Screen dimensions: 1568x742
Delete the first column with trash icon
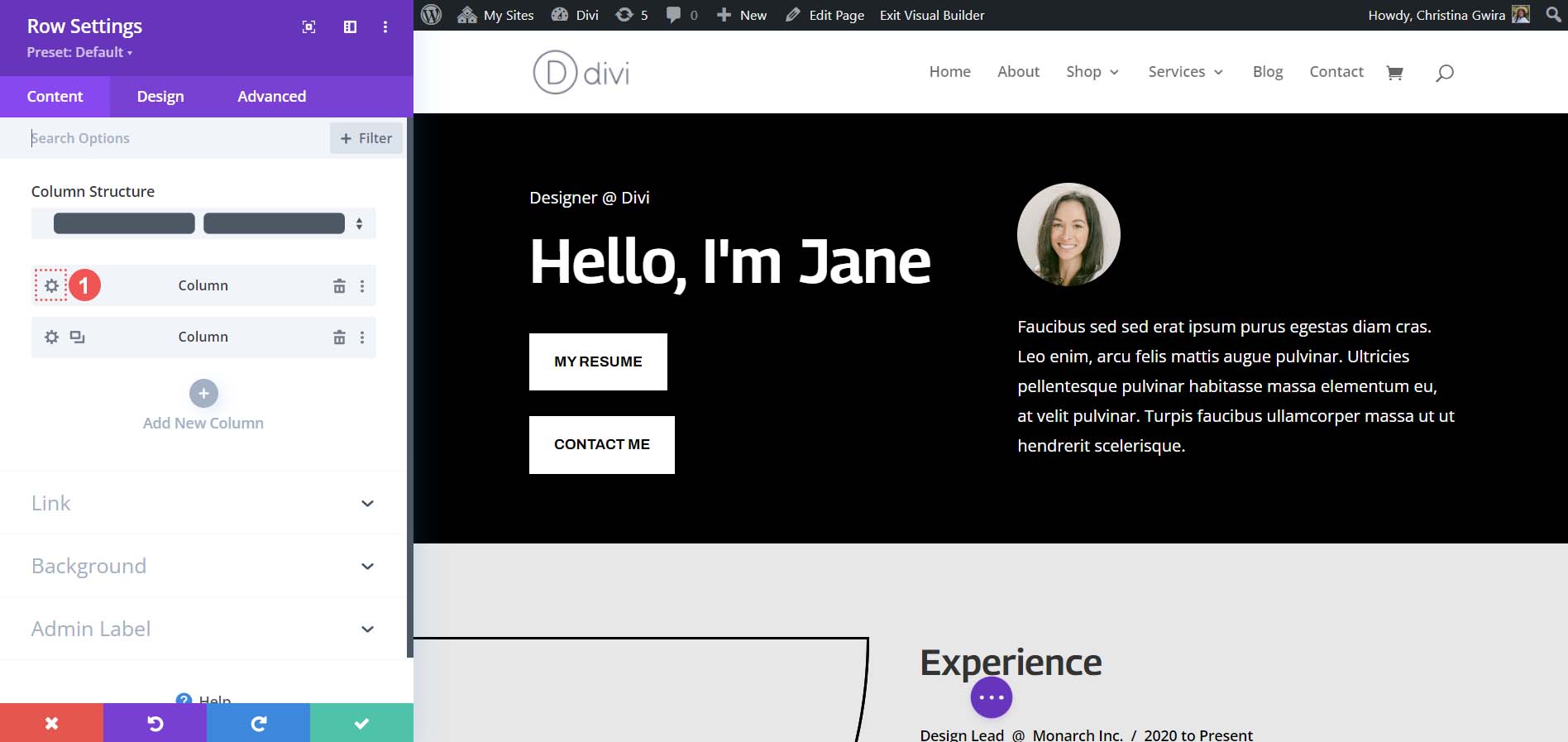339,286
